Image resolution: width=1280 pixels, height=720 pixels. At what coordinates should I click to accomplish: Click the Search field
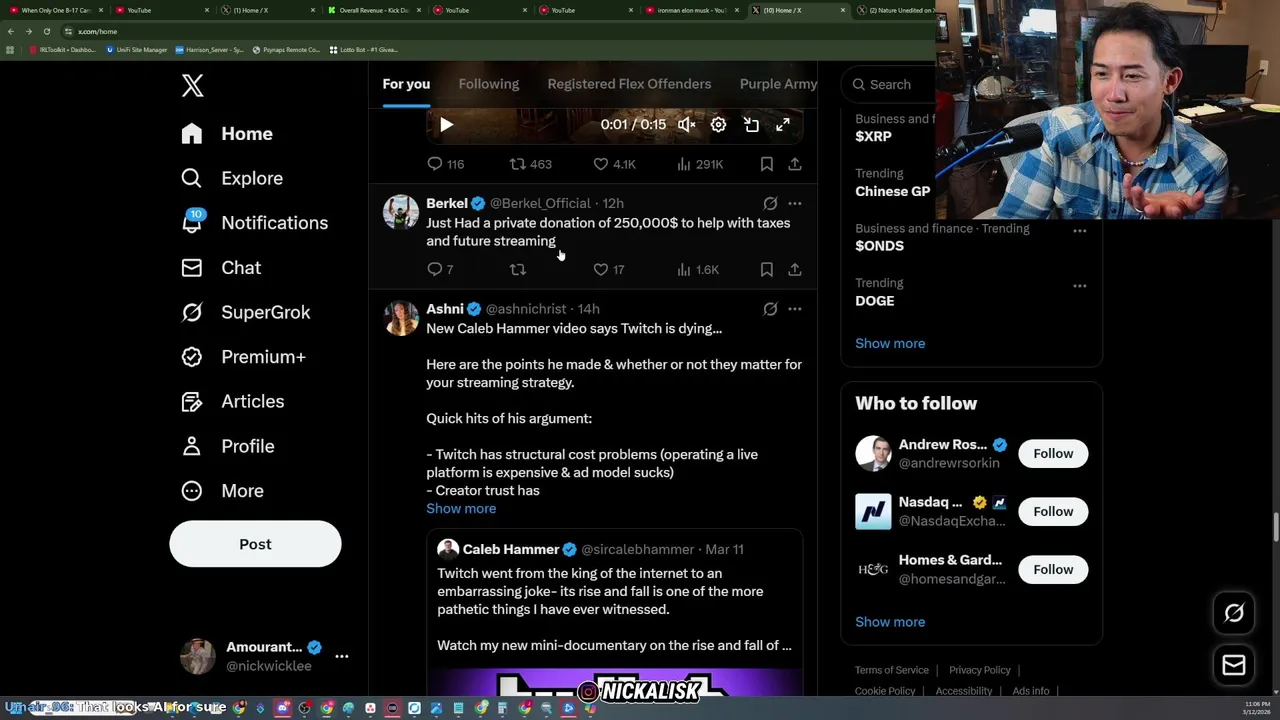coord(890,85)
